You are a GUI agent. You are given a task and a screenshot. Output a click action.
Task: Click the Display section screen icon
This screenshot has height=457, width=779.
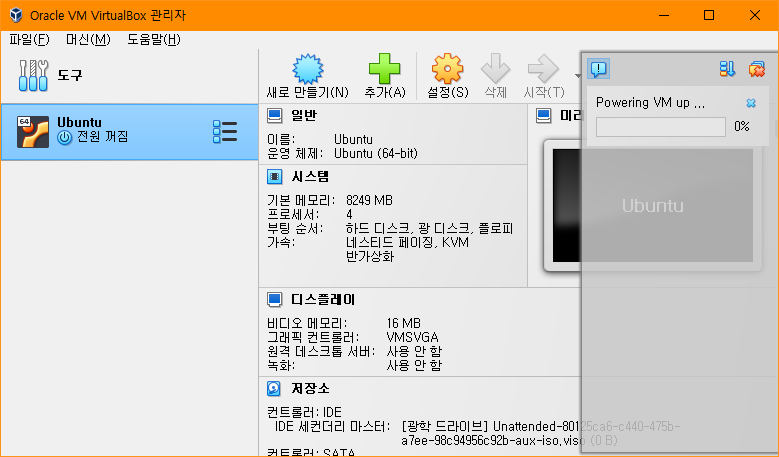pos(274,300)
